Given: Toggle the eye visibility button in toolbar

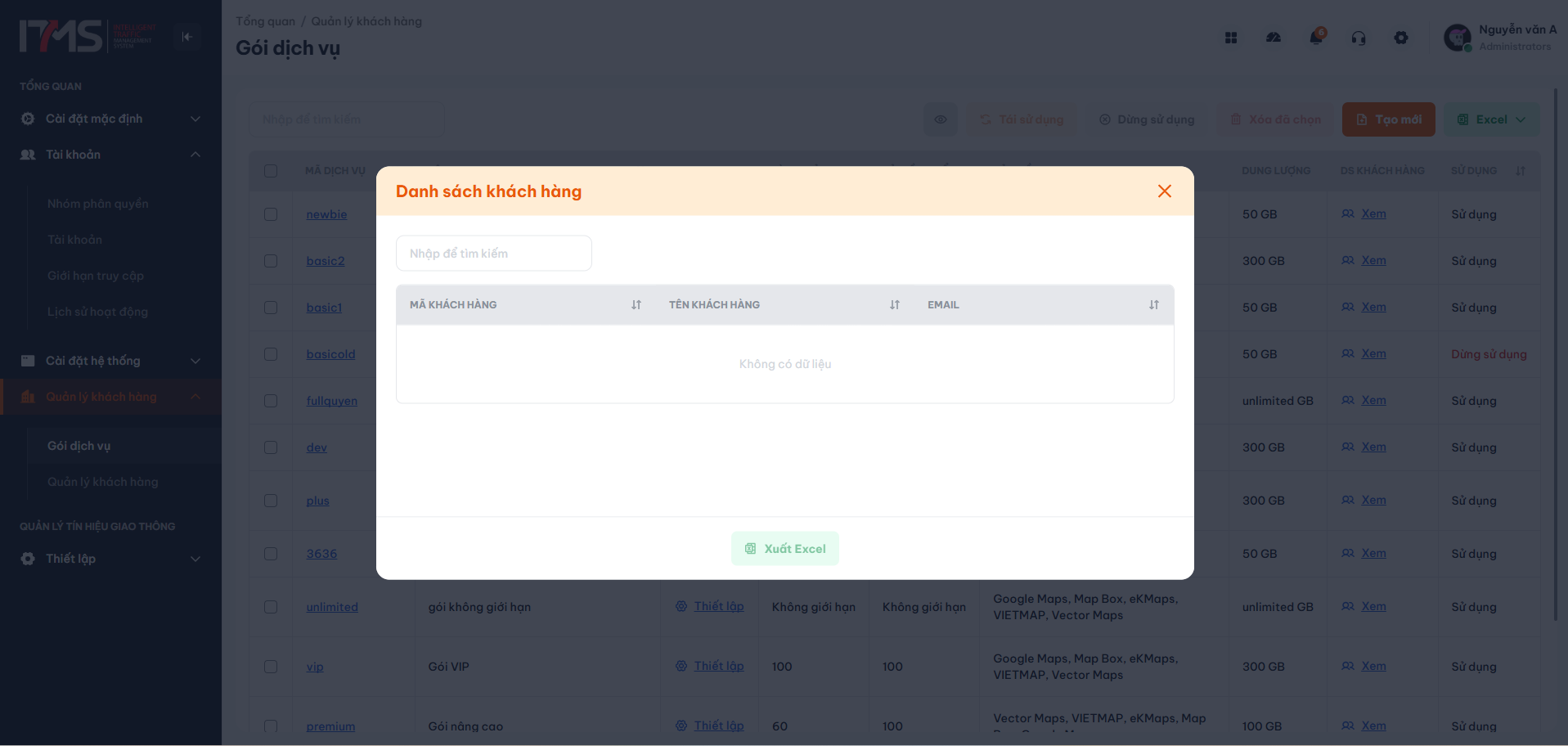Looking at the screenshot, I should [941, 119].
